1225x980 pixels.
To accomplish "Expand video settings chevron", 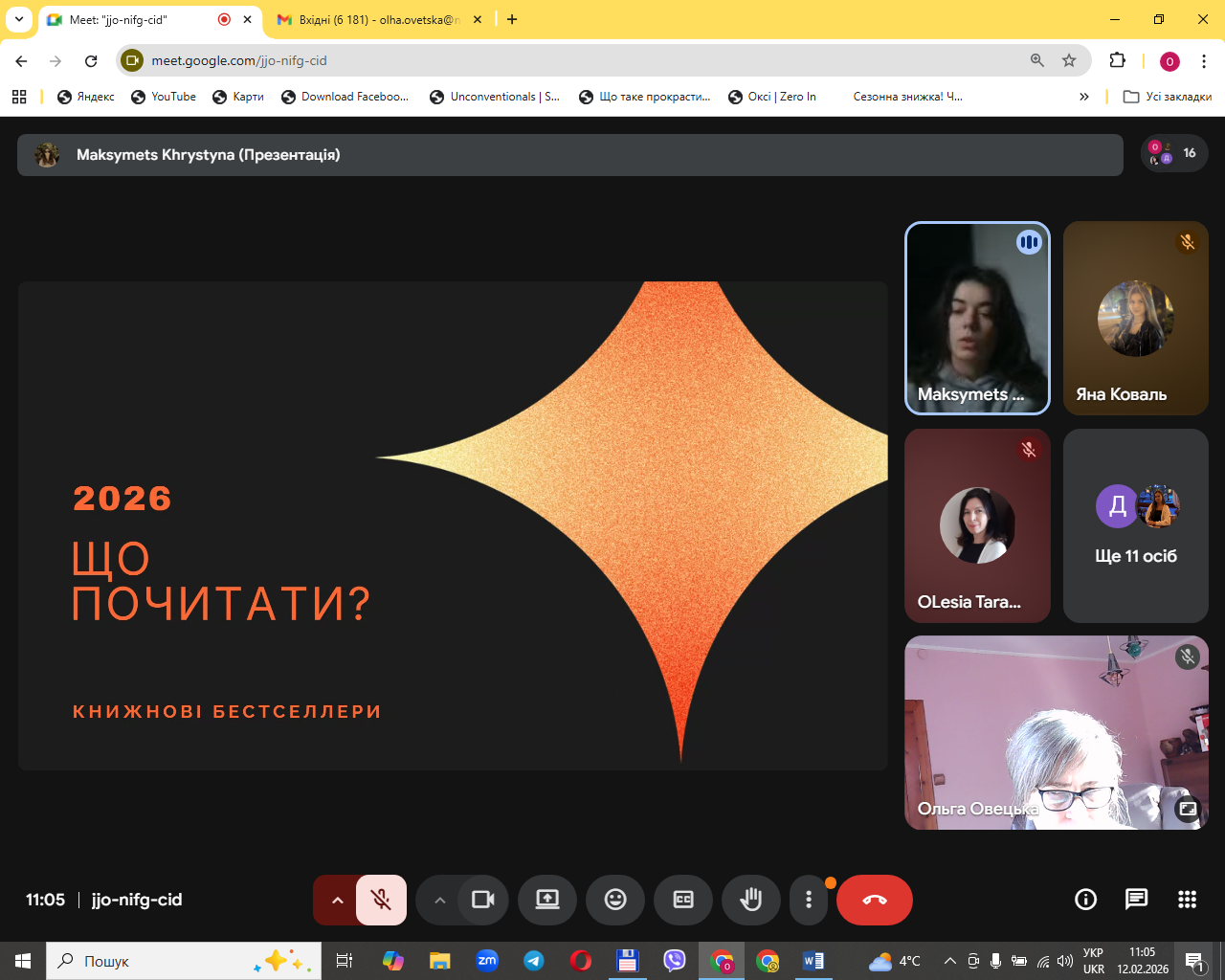I will 440,900.
